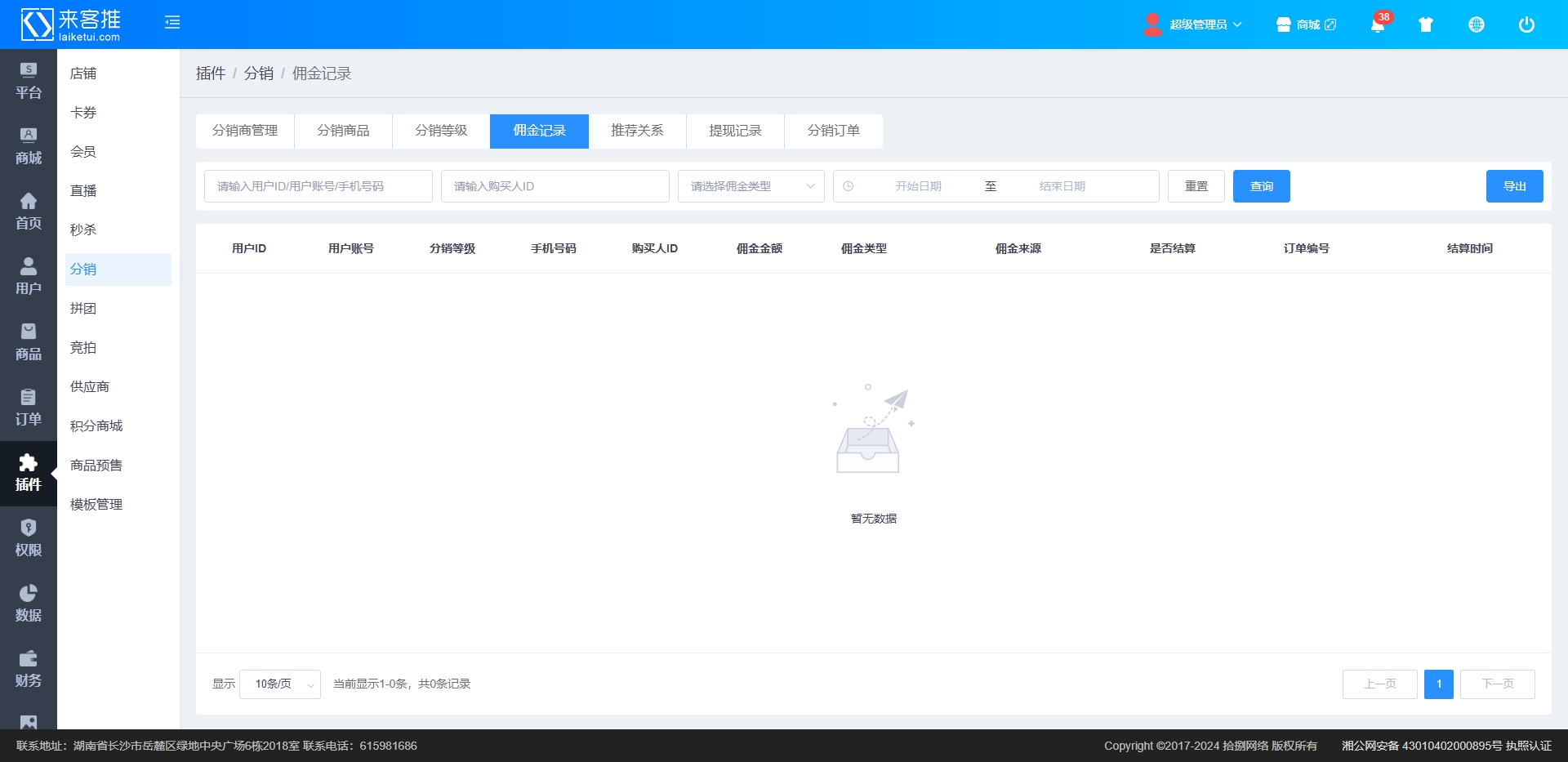Click the 开始日期 date field
The height and width of the screenshot is (762, 1568).
pyautogui.click(x=918, y=186)
